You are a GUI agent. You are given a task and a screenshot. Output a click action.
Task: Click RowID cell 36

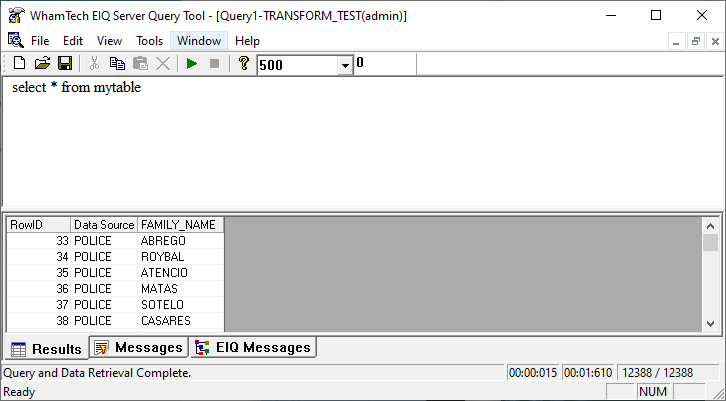pos(38,288)
